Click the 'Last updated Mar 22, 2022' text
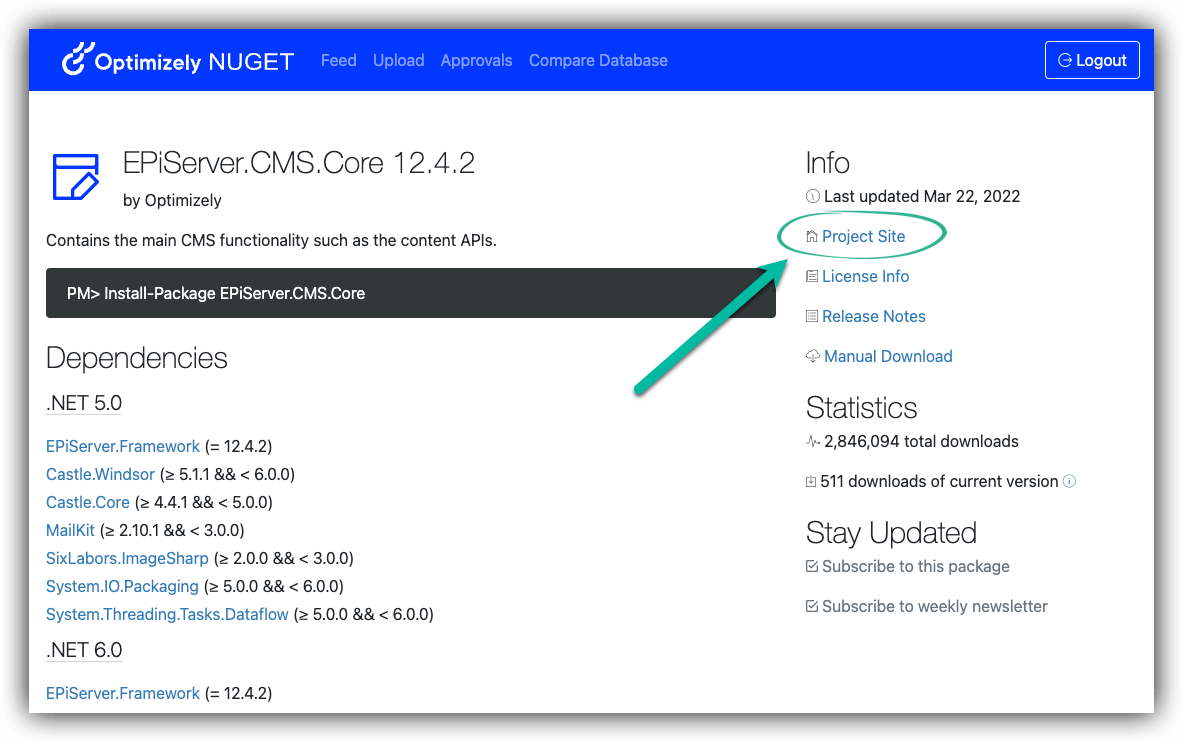 (x=922, y=196)
